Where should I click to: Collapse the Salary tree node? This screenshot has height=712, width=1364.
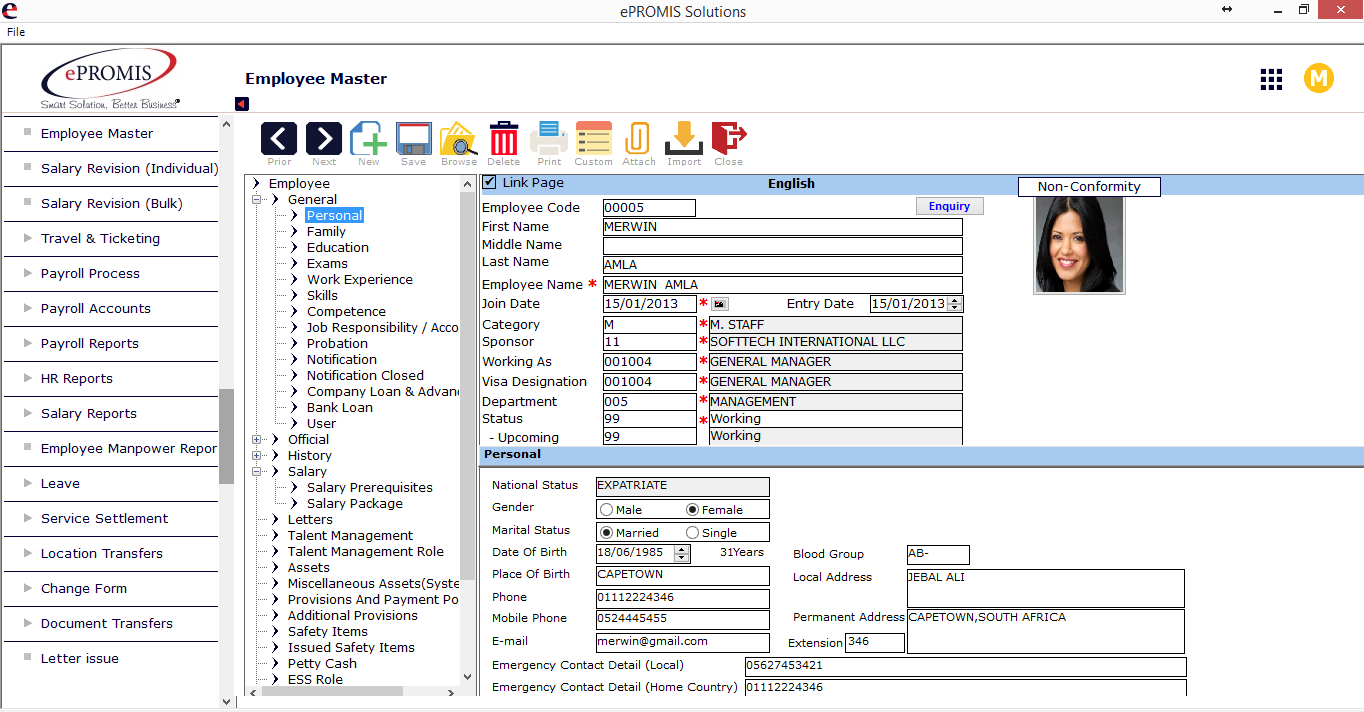click(257, 472)
